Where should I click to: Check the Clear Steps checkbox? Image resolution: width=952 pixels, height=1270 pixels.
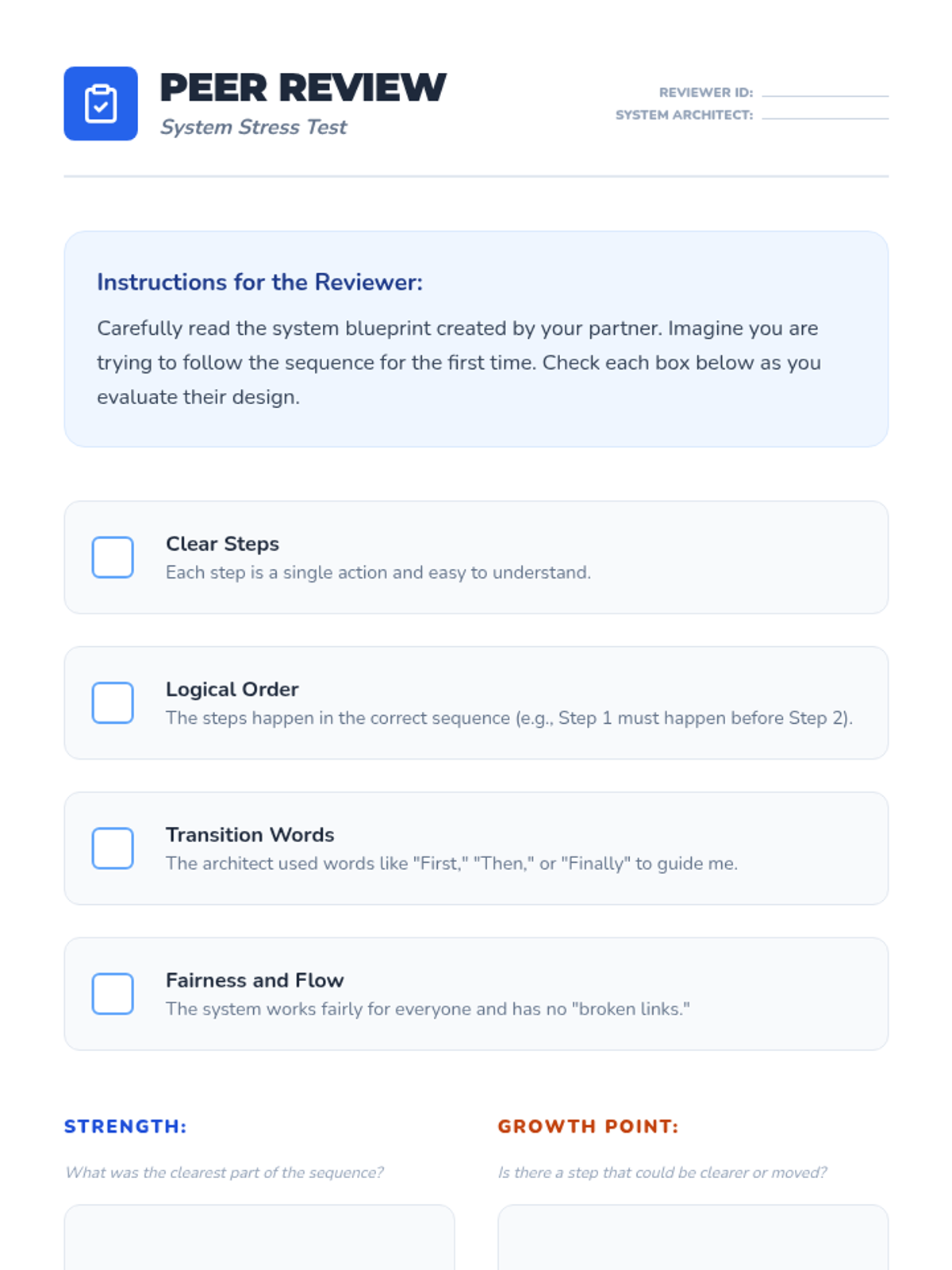[113, 557]
